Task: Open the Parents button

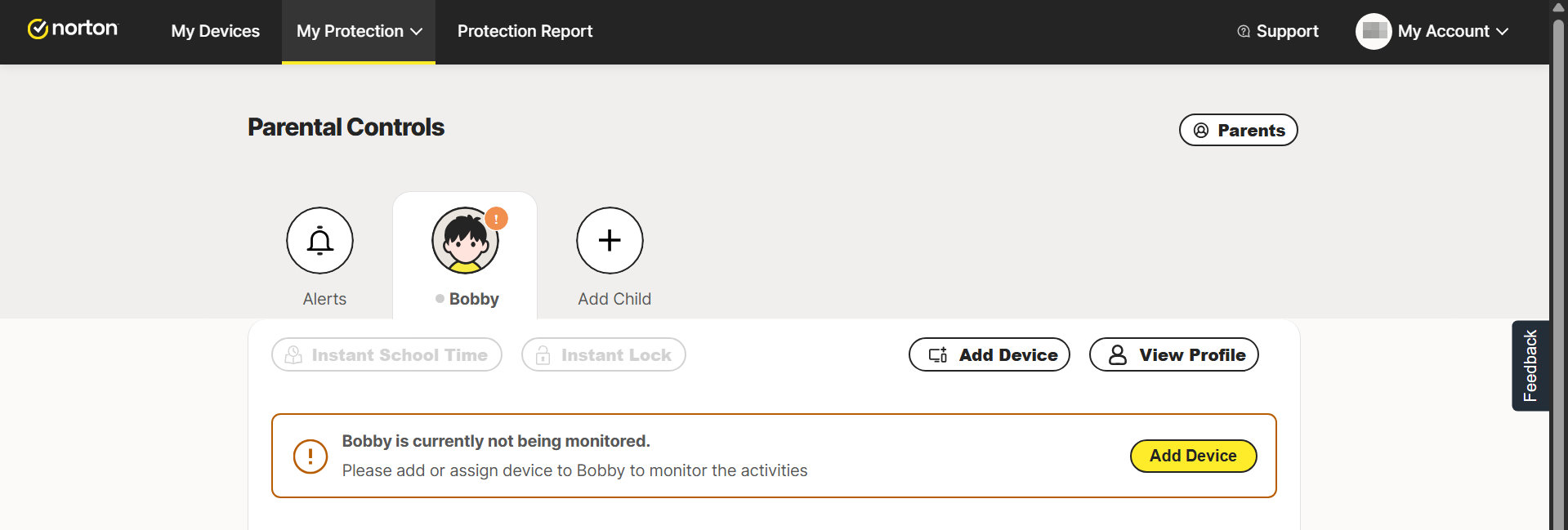Action: pos(1238,130)
